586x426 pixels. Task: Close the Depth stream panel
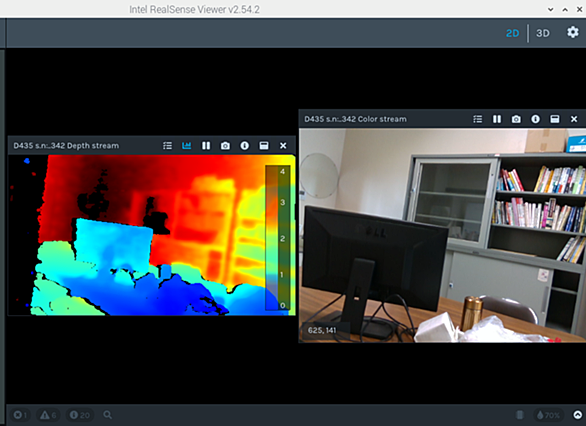(283, 145)
